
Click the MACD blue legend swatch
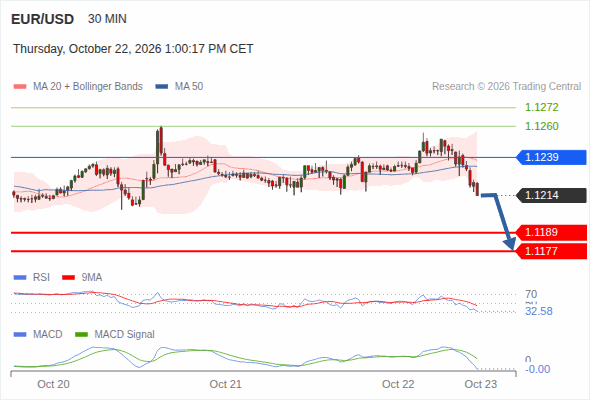(x=20, y=335)
